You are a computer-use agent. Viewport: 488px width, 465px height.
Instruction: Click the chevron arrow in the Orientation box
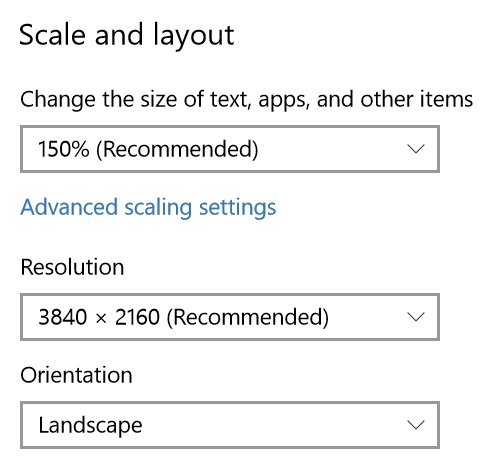(416, 425)
